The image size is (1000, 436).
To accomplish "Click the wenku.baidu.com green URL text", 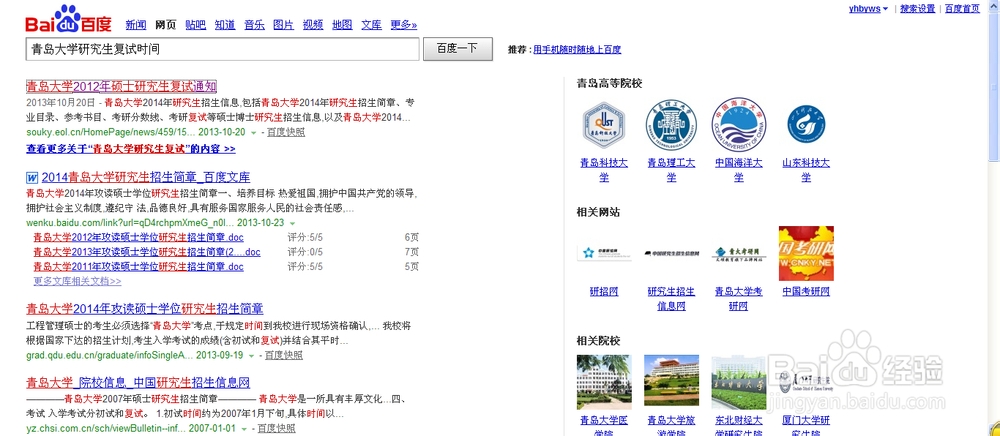I will click(x=131, y=223).
